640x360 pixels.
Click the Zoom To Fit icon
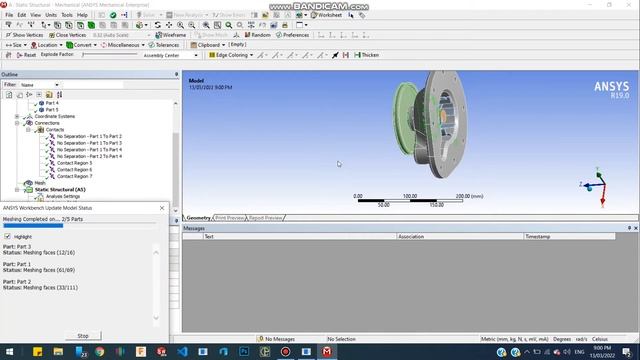pyautogui.click(x=206, y=25)
